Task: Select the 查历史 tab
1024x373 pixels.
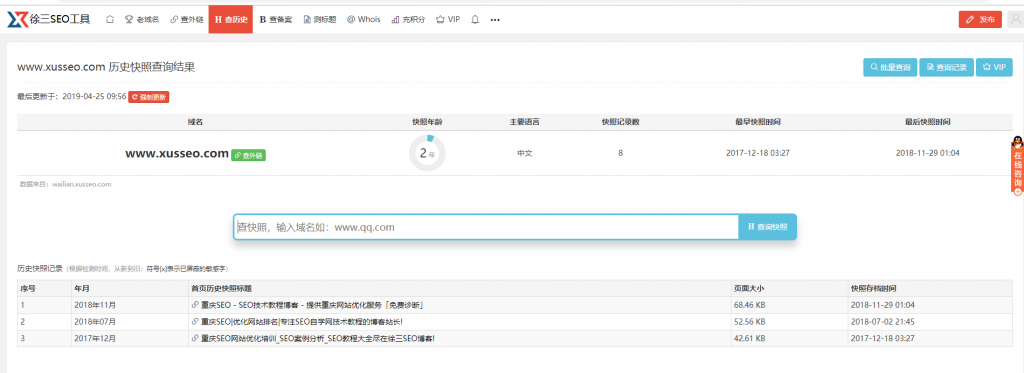Action: 231,20
